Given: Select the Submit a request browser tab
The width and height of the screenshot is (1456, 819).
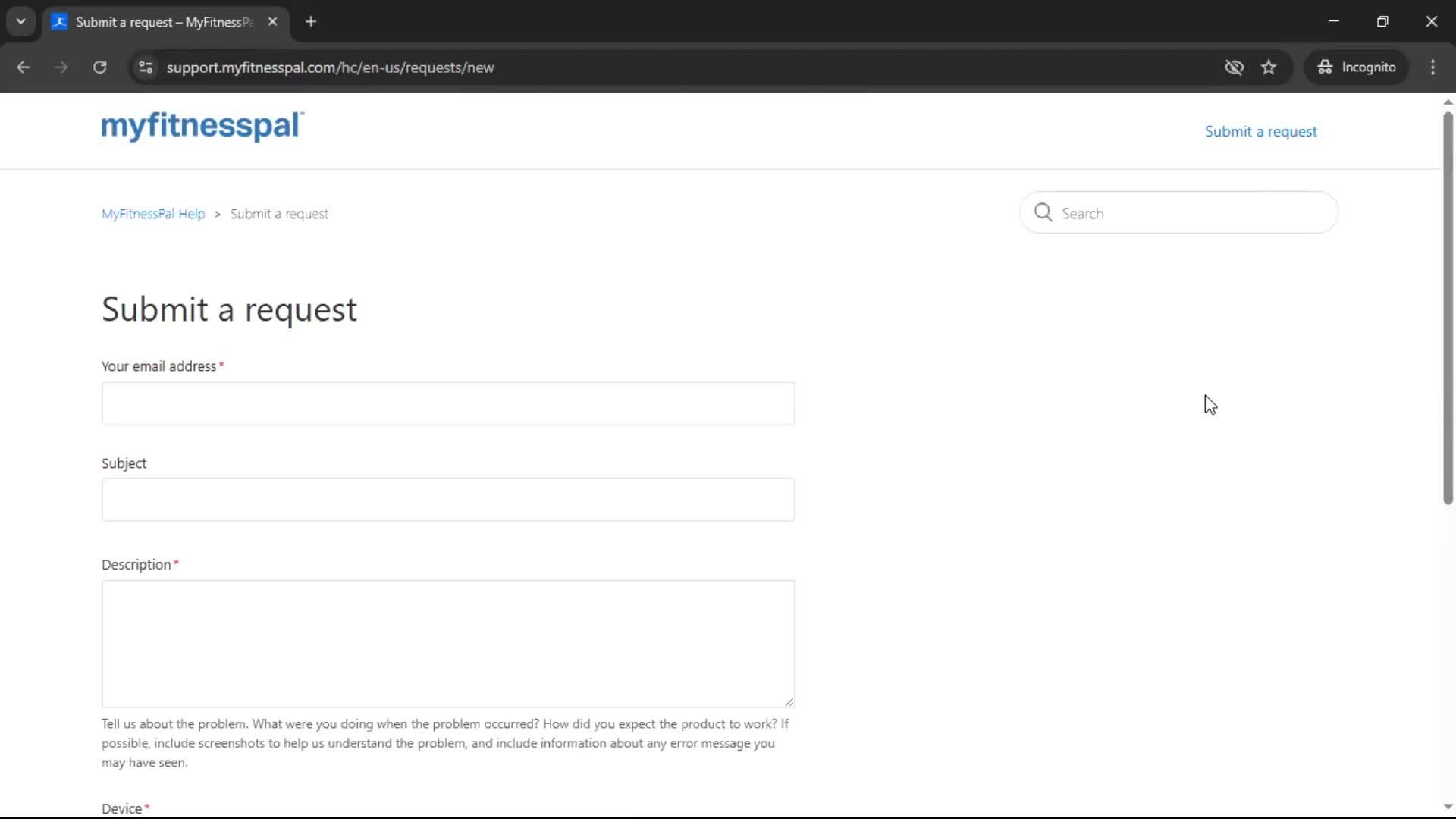Looking at the screenshot, I should pyautogui.click(x=165, y=22).
